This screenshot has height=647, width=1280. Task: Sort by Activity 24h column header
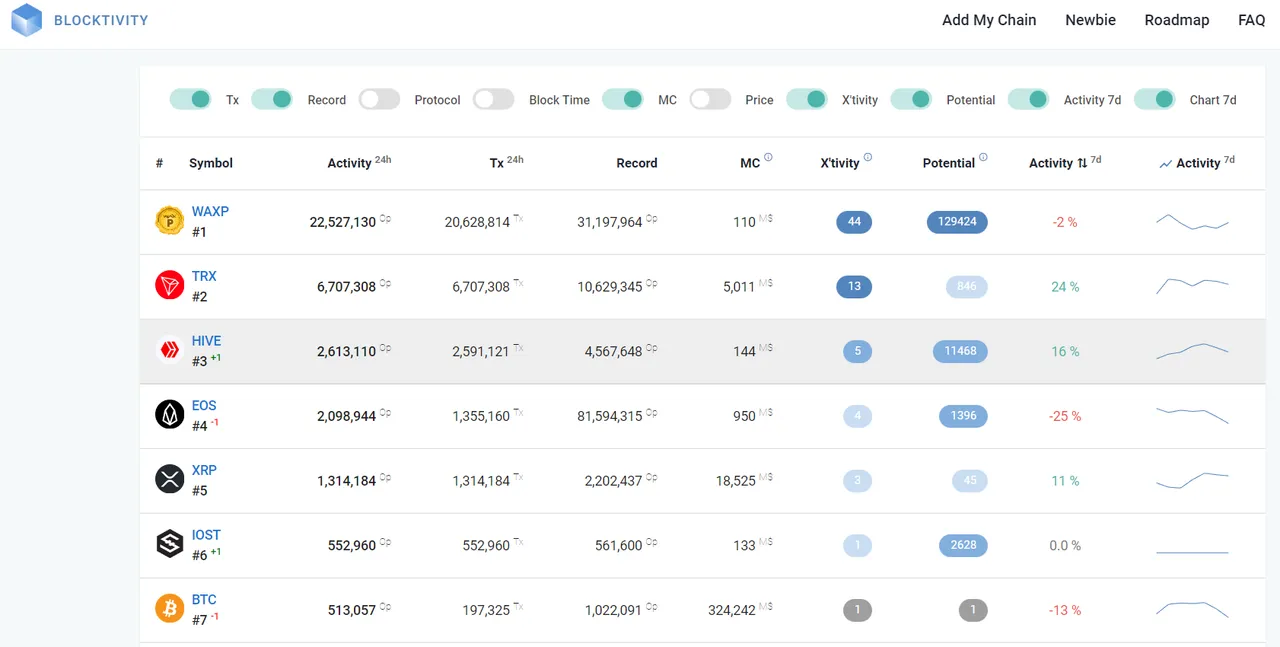359,162
